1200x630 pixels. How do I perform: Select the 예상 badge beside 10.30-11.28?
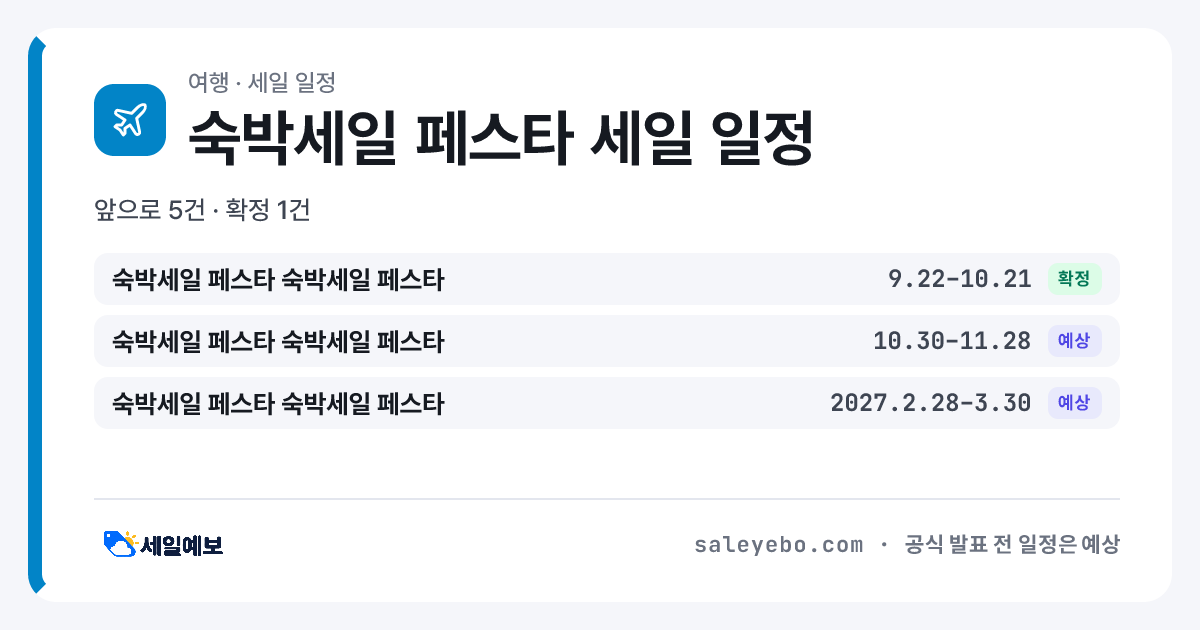click(1074, 341)
